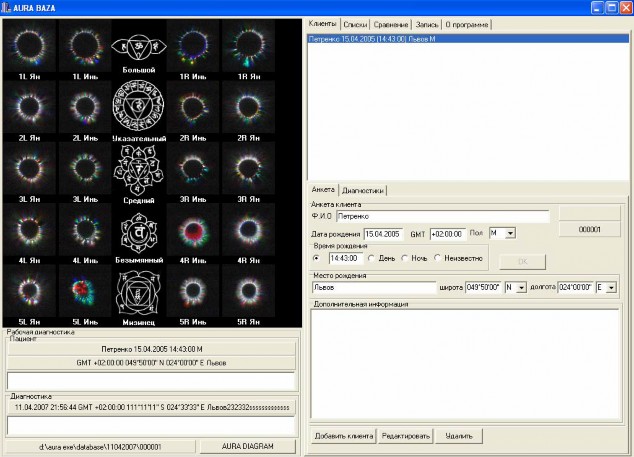Click the широта latitude field
The width and height of the screenshot is (634, 457).
[483, 287]
